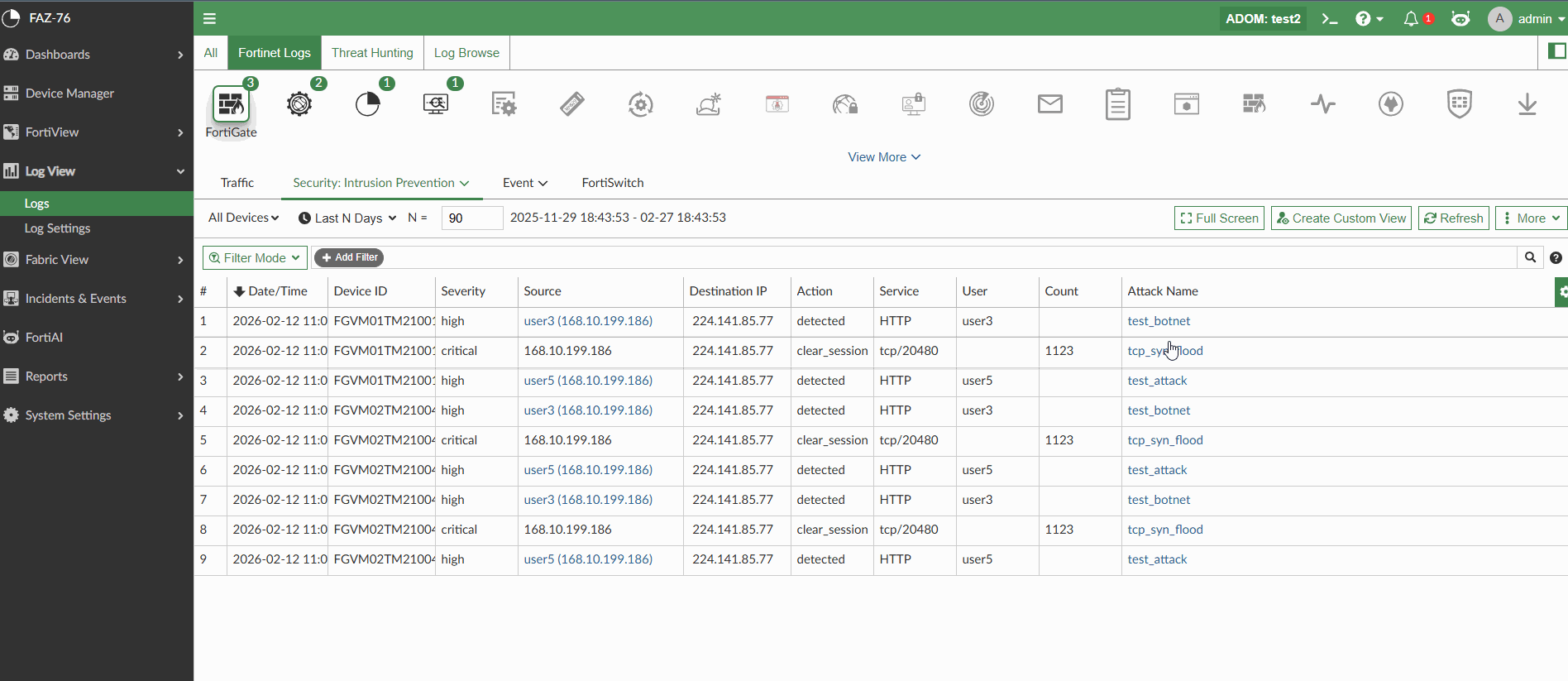Collapse the Log View sidebar section

coord(97,171)
